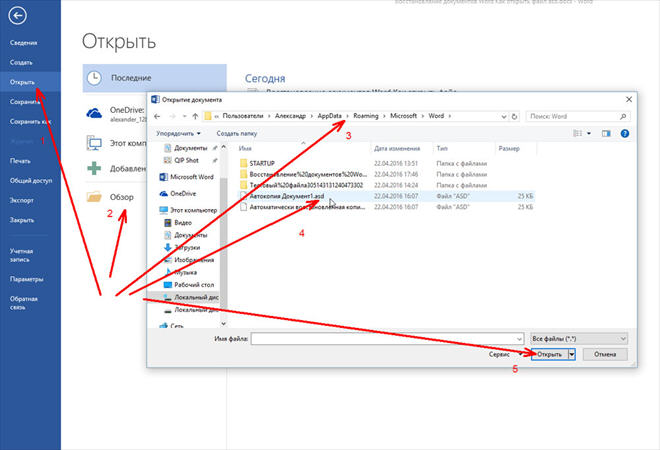Screen dimensions: 660x450
Task: Click the Обзор folder icon
Action: coord(94,197)
